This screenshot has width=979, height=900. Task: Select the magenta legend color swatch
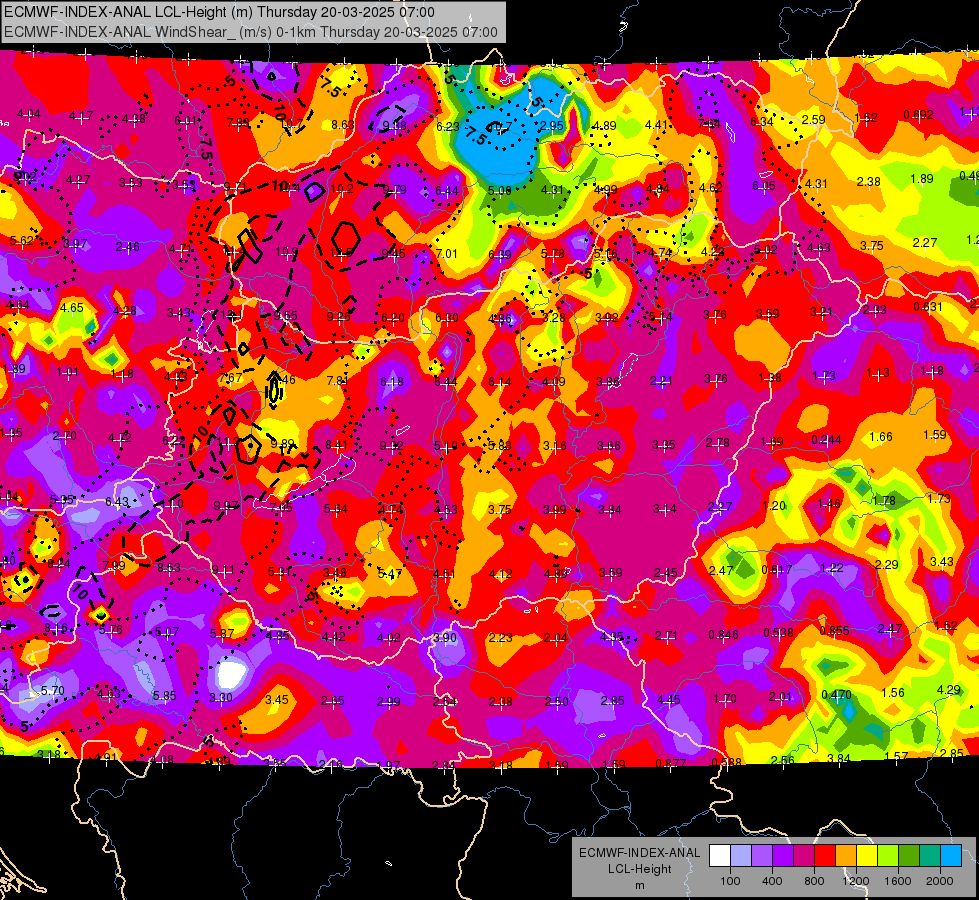804,856
